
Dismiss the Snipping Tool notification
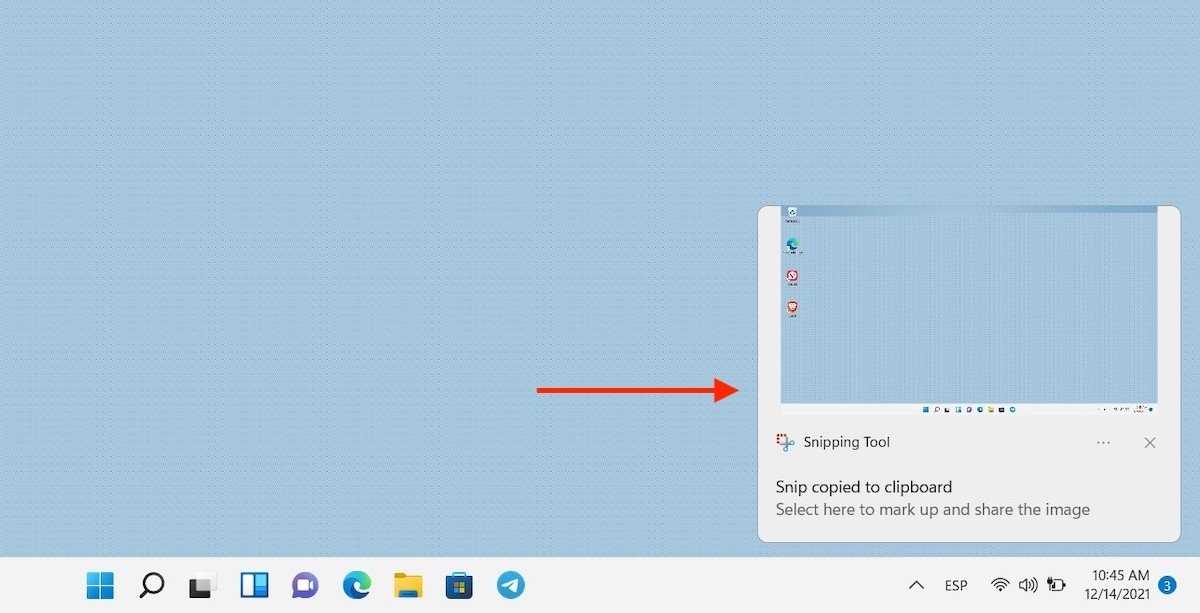(1150, 442)
